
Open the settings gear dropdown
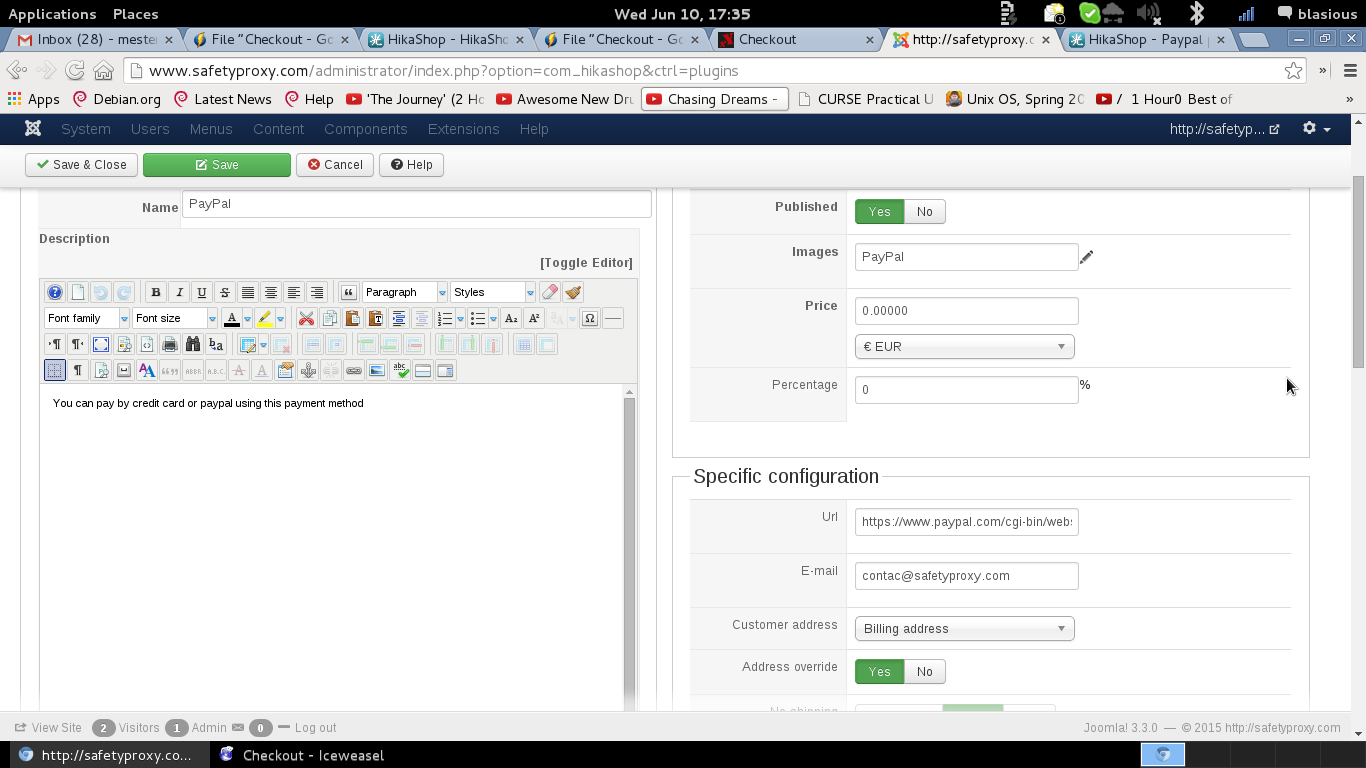click(1317, 129)
